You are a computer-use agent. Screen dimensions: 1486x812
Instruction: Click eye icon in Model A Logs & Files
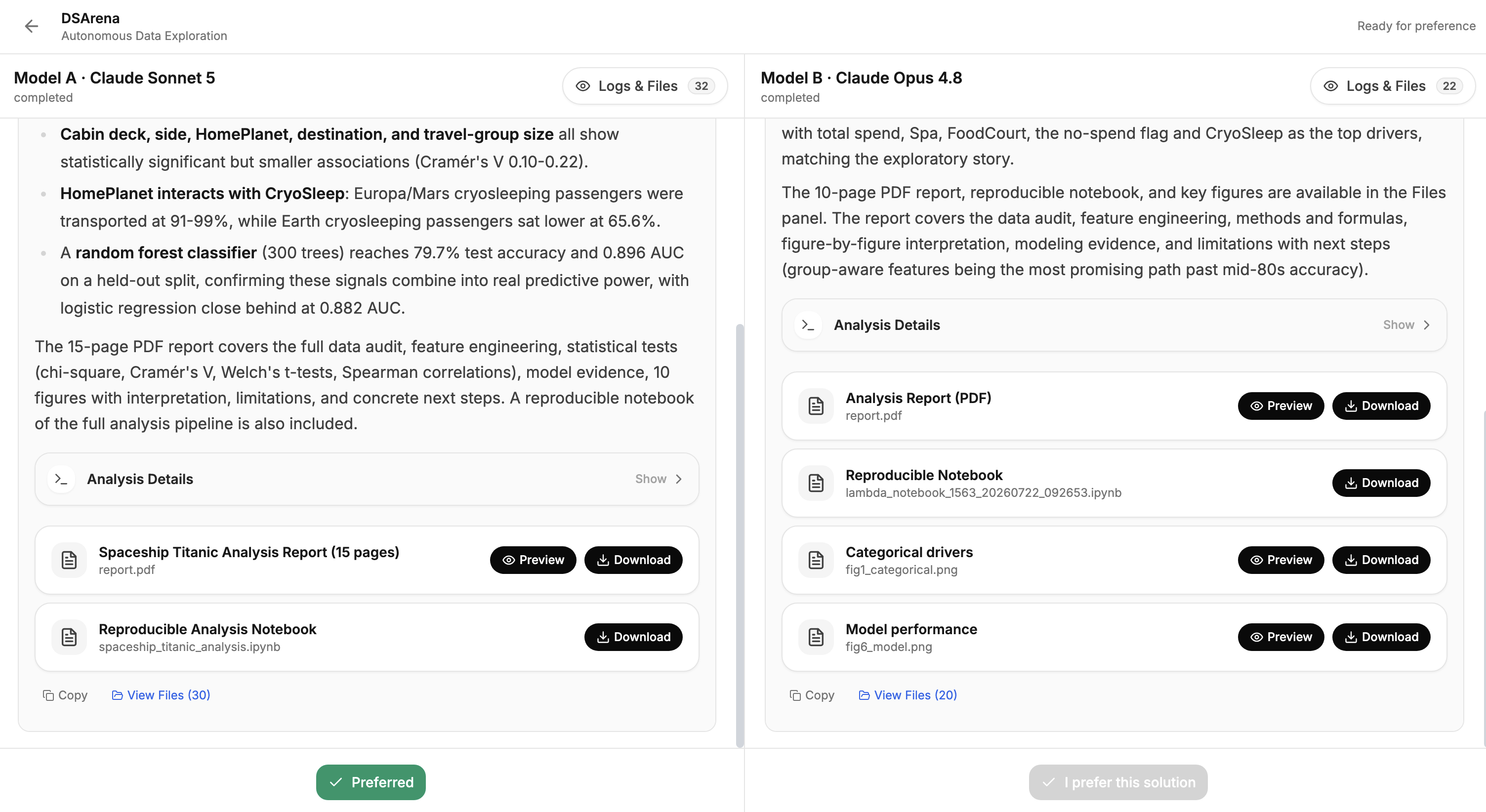[582, 86]
